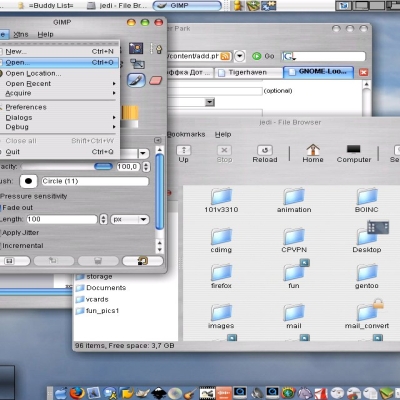
Task: Open the mode dropdown above the opacity slider
Action: point(143,154)
